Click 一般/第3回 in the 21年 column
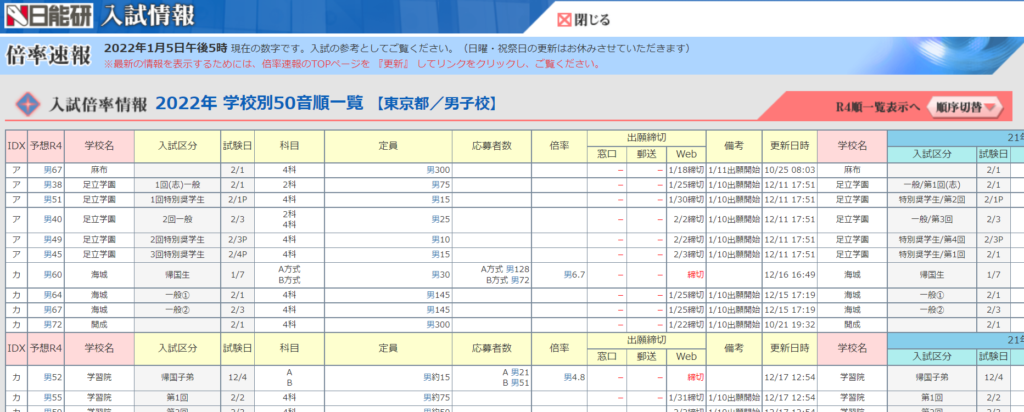Screen dimensions: 1024x412 931,219
